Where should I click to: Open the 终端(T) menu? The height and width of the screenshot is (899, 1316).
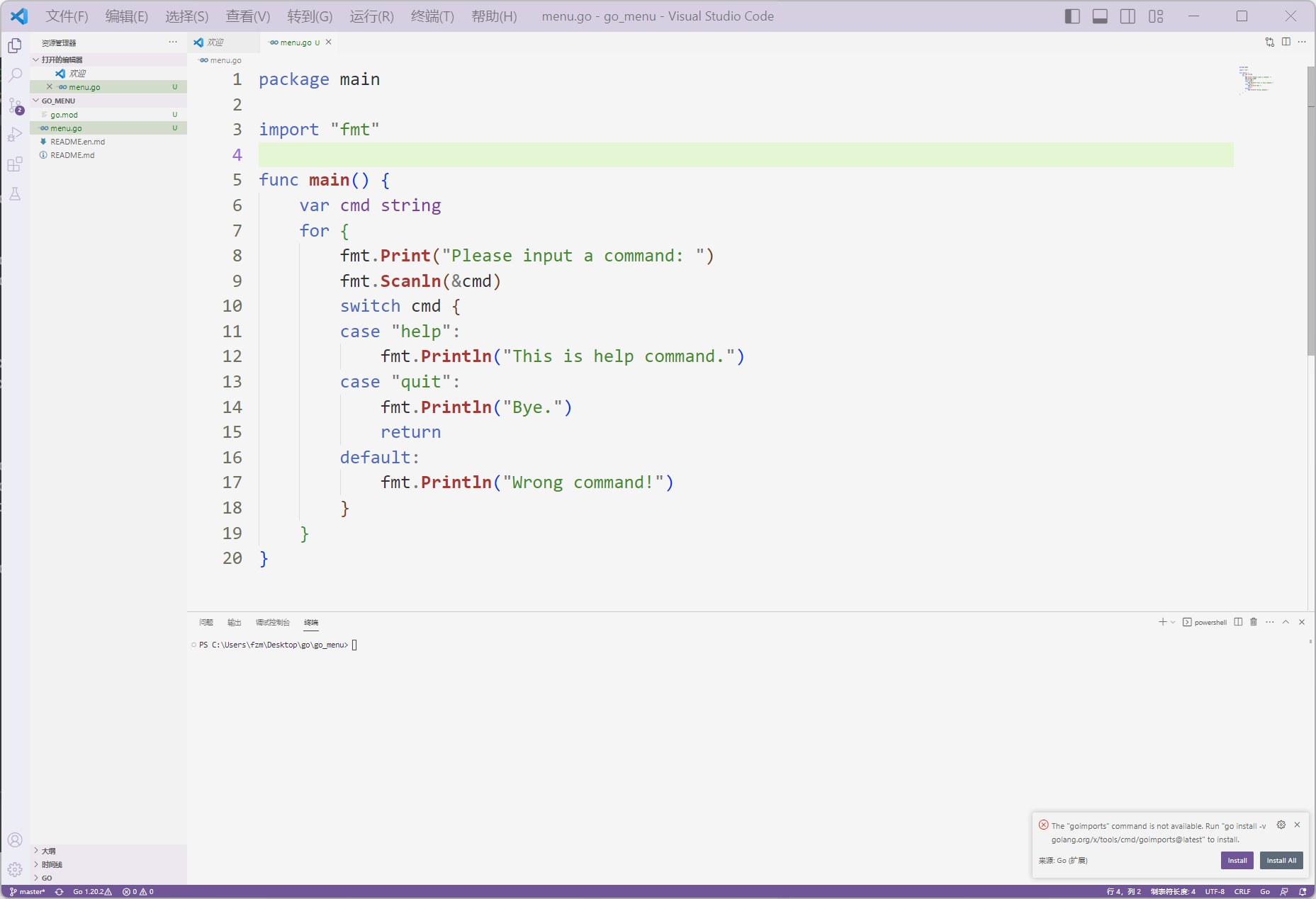click(432, 16)
